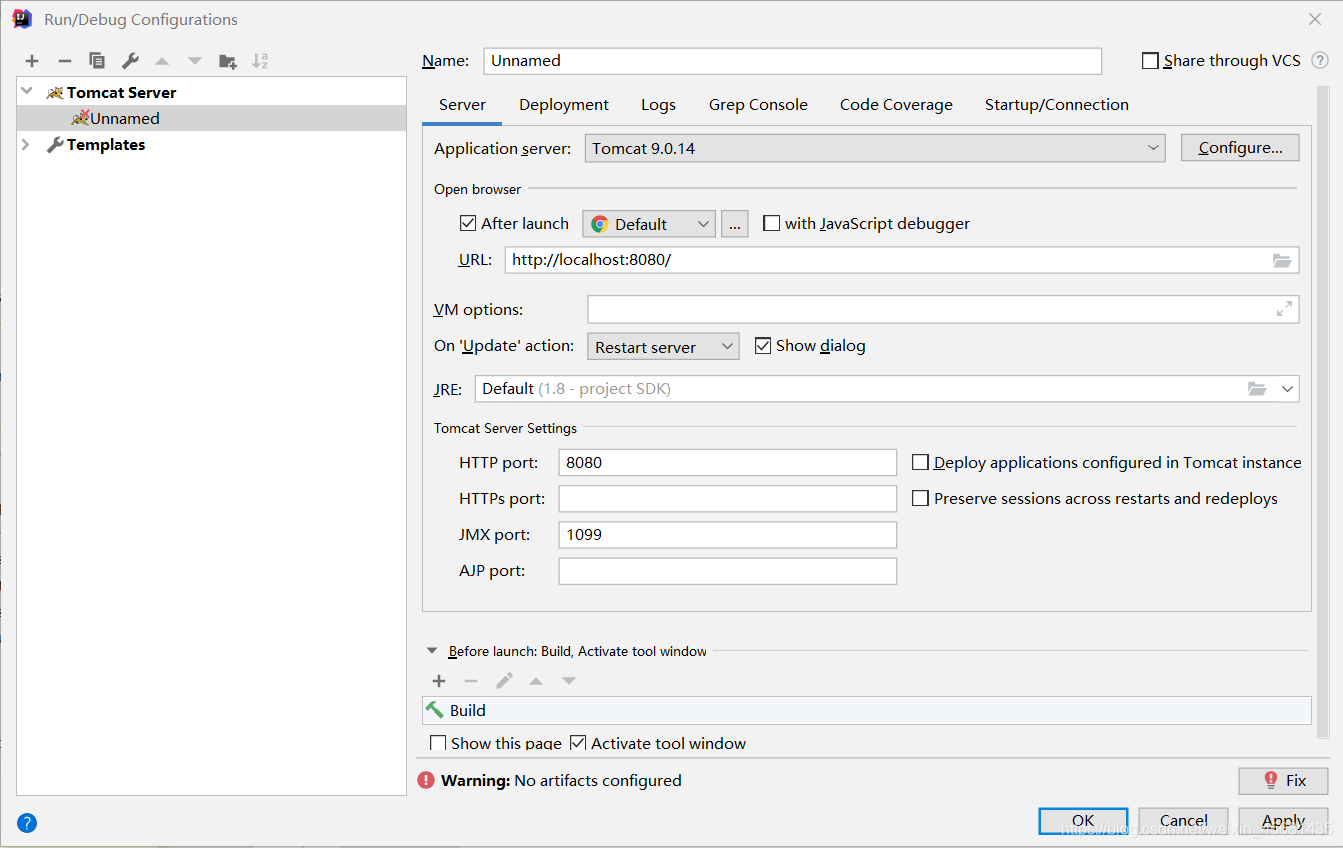Click the Fix button

tap(1283, 780)
